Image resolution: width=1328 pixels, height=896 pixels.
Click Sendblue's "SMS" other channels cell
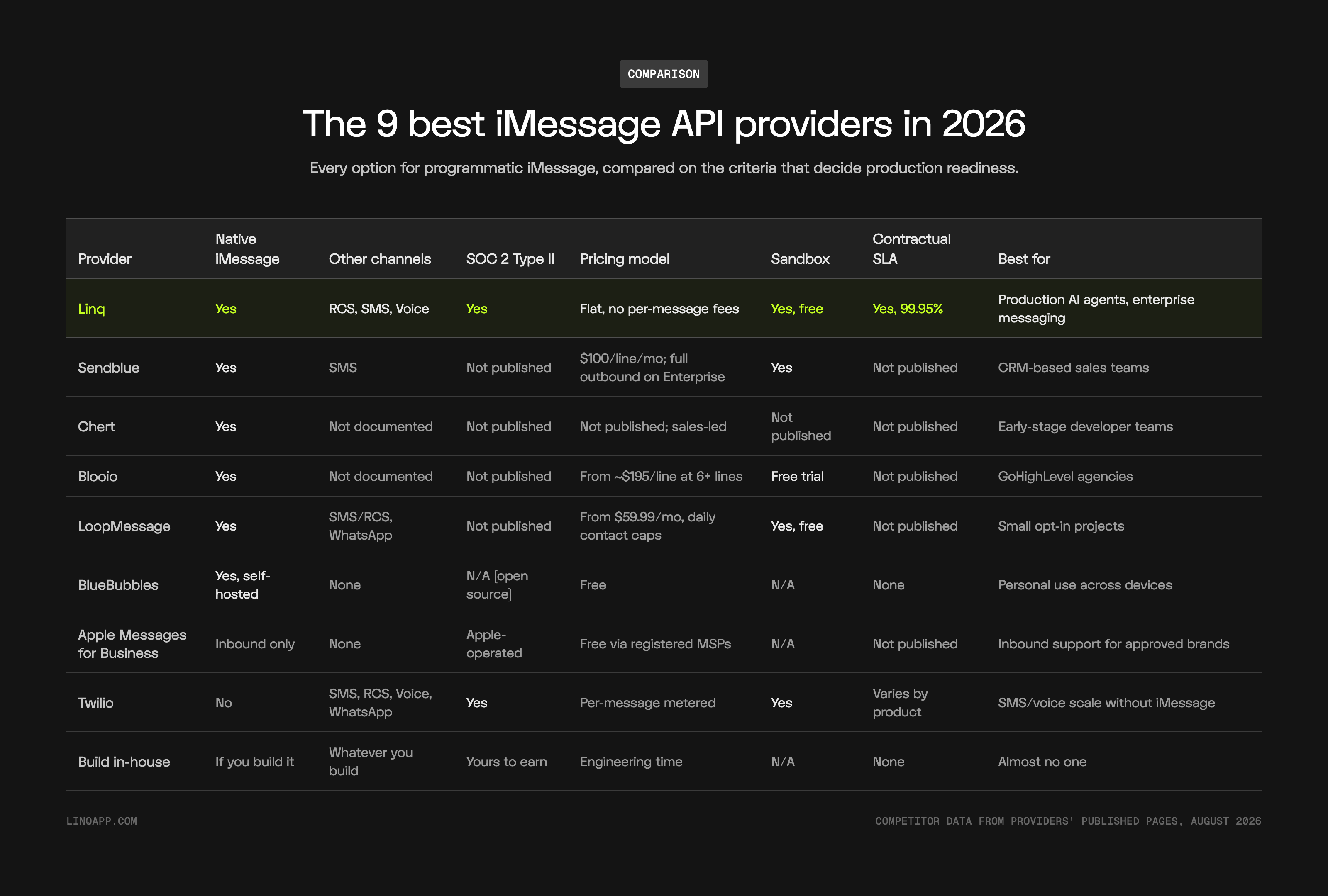pyautogui.click(x=343, y=367)
